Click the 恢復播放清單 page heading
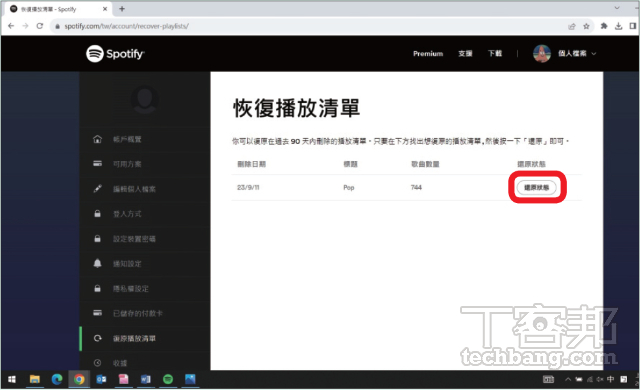The height and width of the screenshot is (390, 640). click(x=296, y=108)
